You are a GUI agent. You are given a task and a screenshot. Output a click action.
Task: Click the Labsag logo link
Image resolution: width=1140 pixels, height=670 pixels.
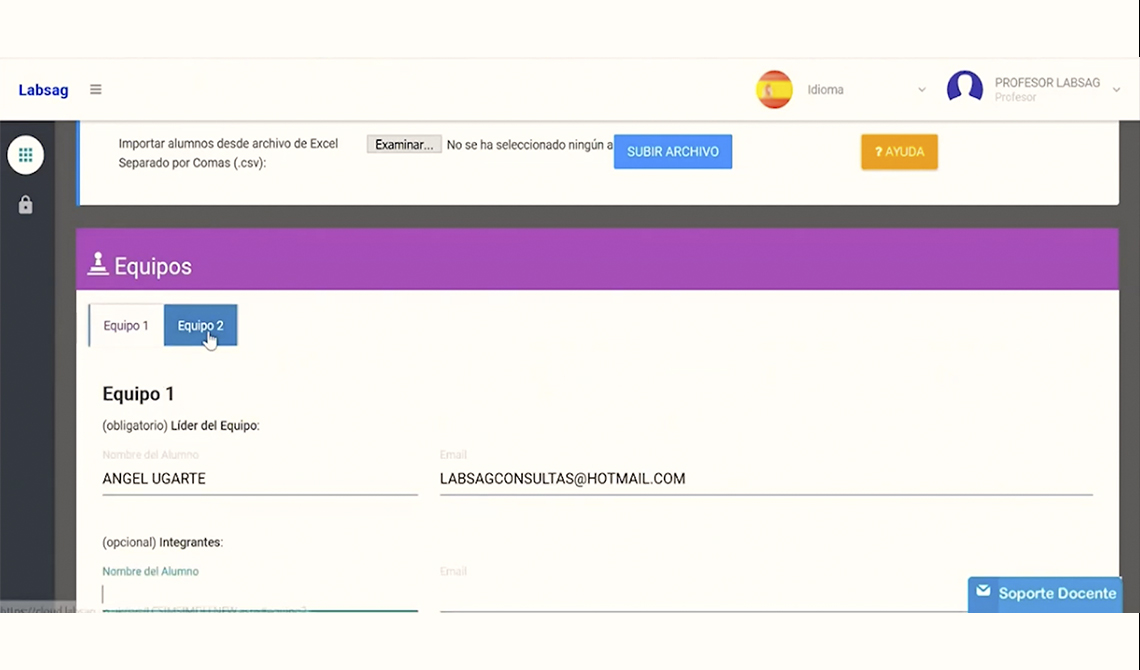point(44,90)
